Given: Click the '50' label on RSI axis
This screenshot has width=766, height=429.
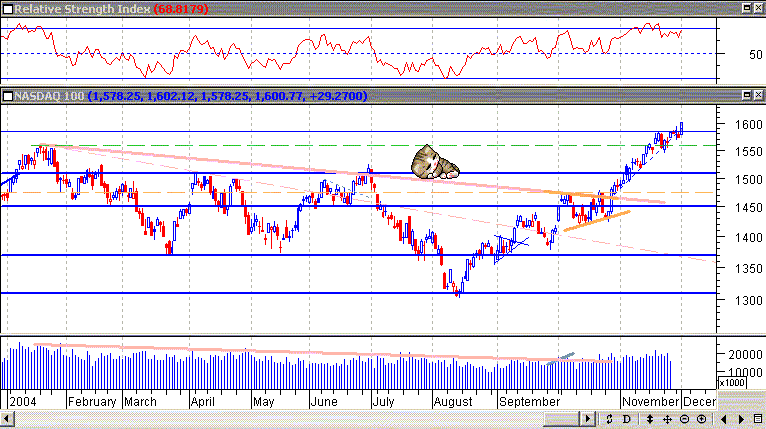Looking at the screenshot, I should 756,55.
